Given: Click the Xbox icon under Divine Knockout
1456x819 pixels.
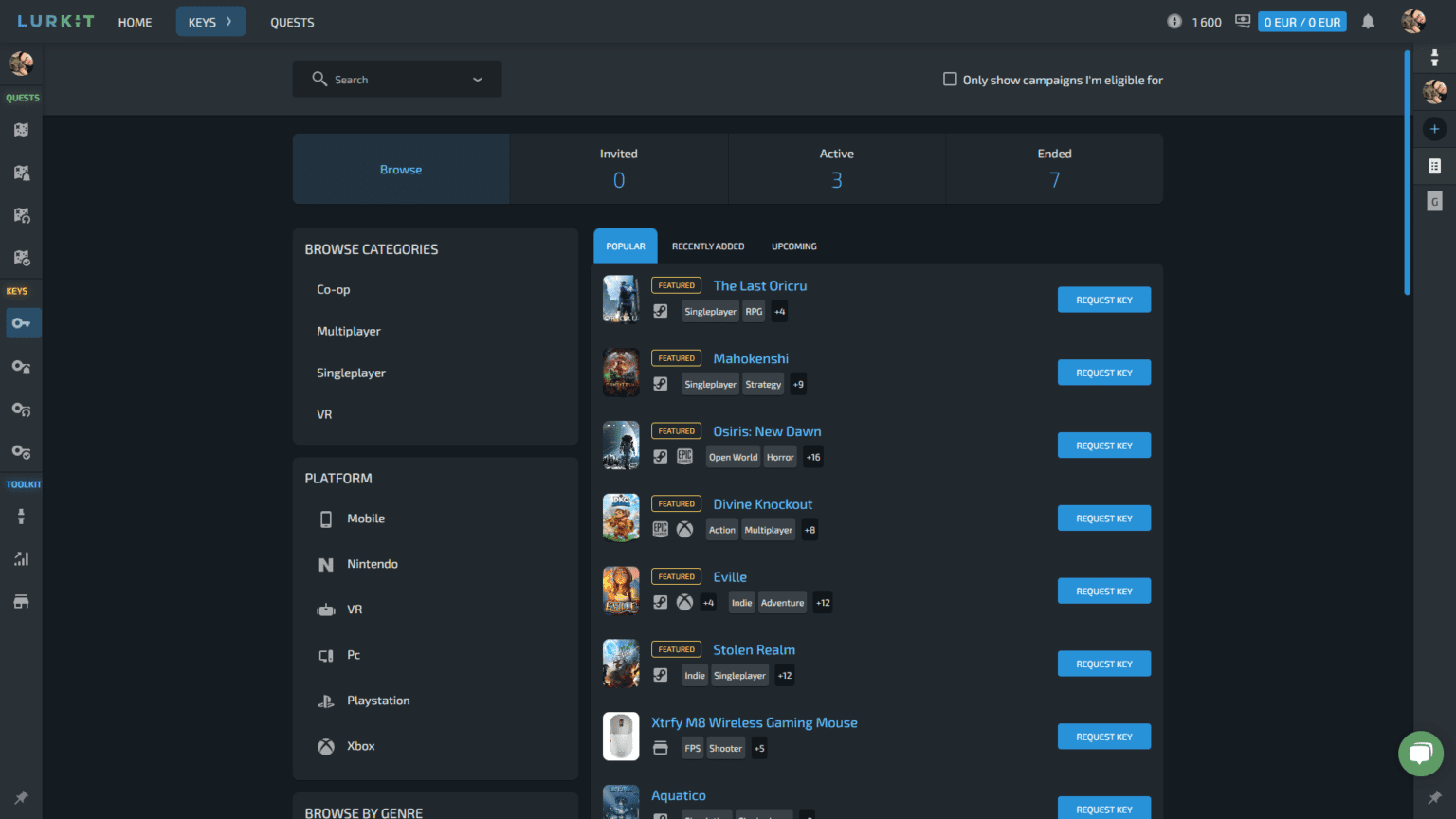Looking at the screenshot, I should point(684,530).
